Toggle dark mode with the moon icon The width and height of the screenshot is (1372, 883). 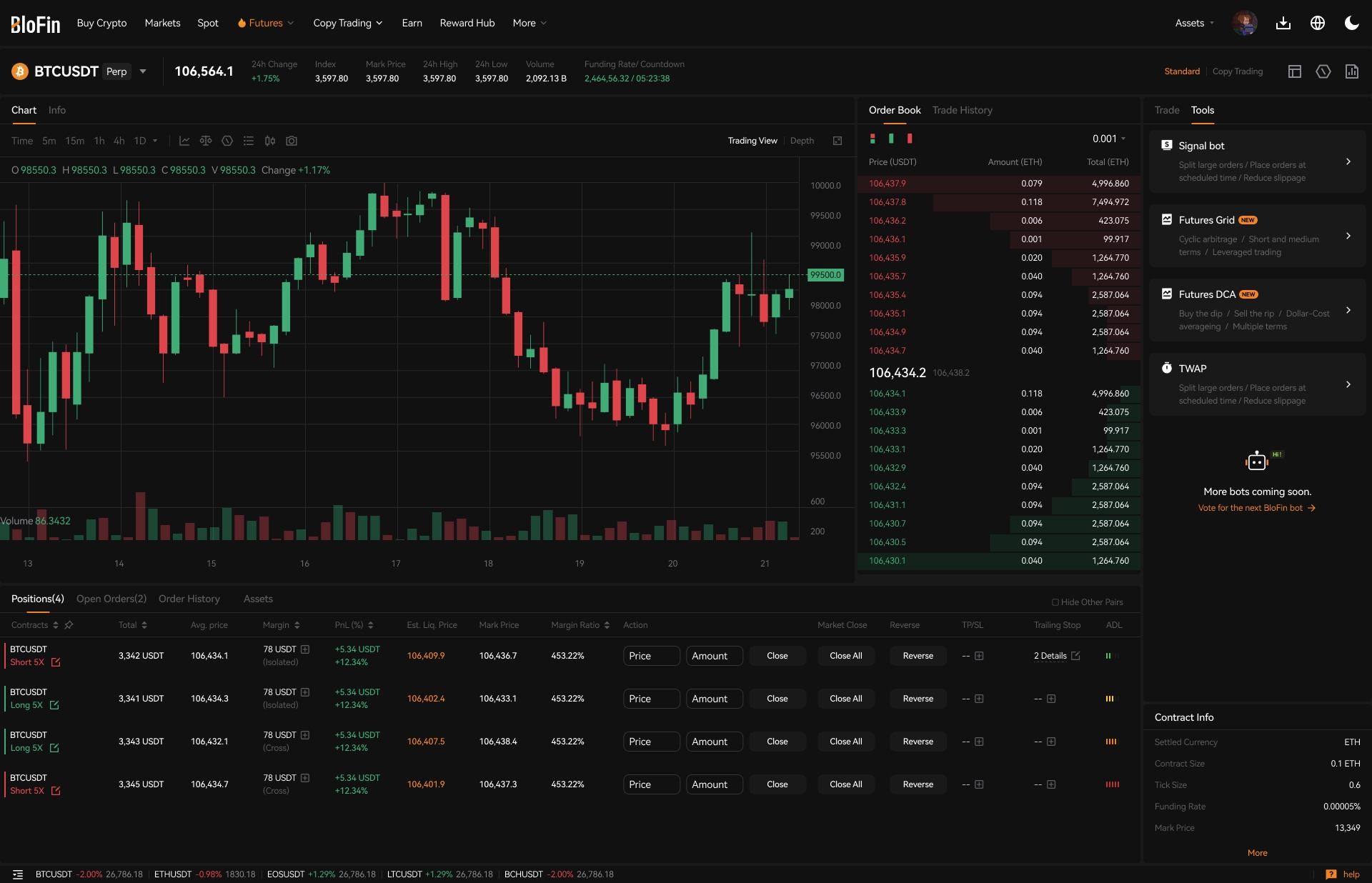pos(1352,22)
